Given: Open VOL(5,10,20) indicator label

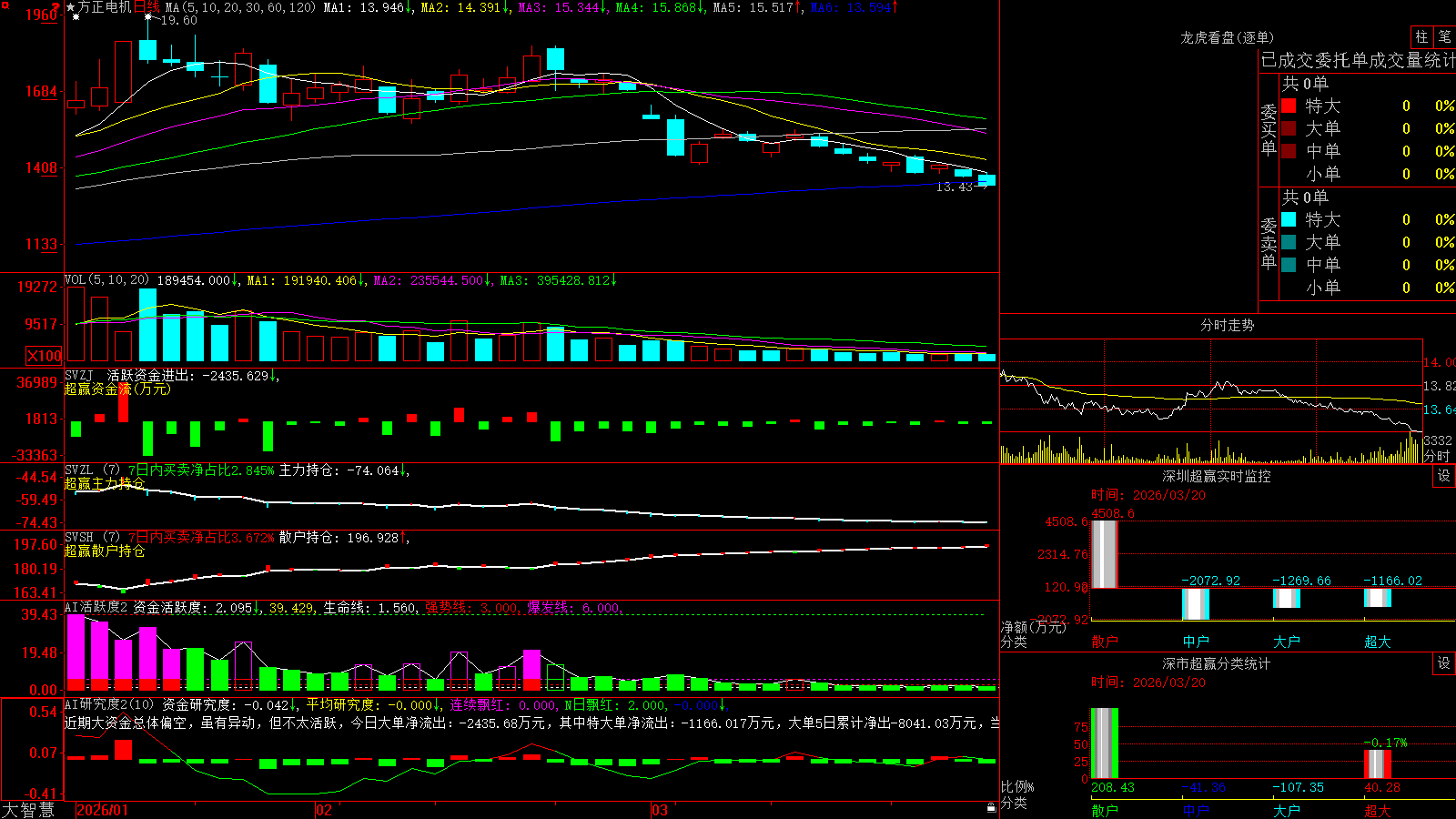Looking at the screenshot, I should point(107,280).
